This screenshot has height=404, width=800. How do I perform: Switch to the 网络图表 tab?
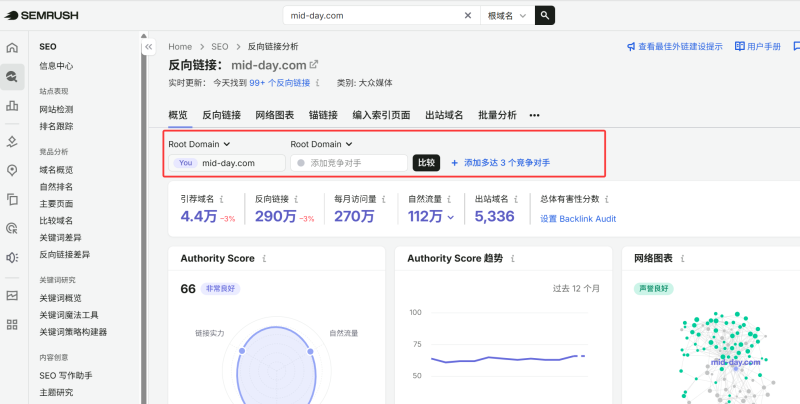pyautogui.click(x=275, y=115)
